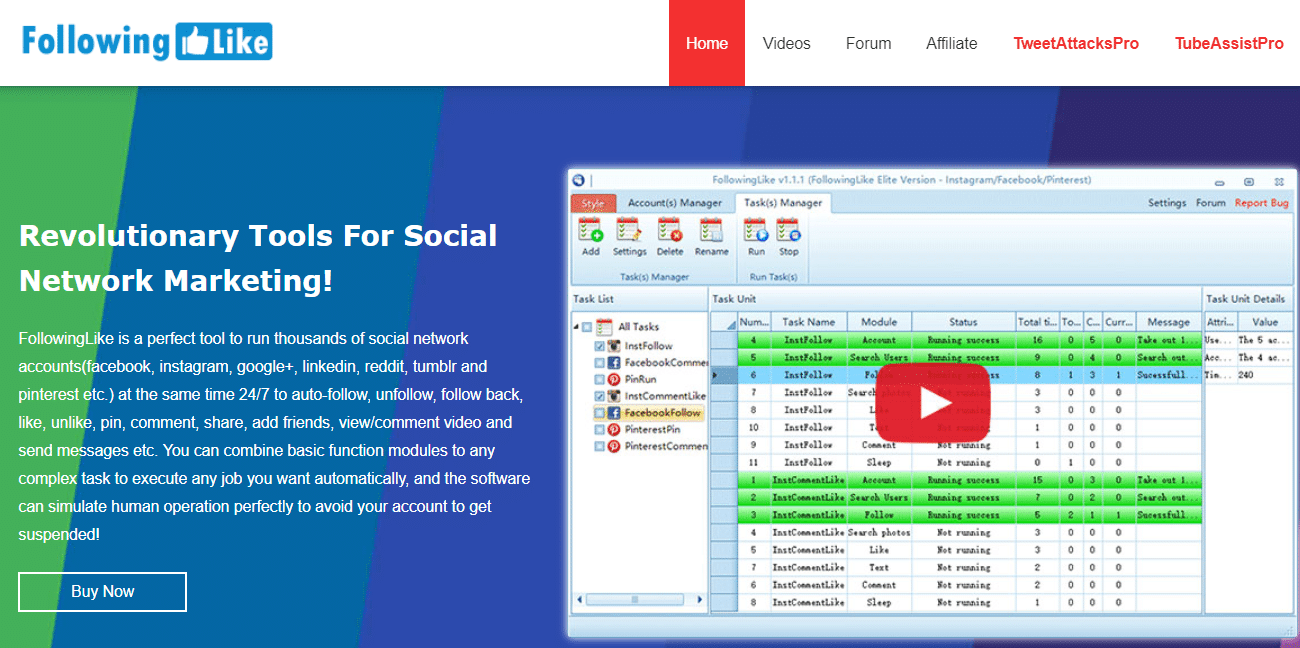Click the Task List scrollbar right arrow
The image size is (1300, 648).
point(699,600)
